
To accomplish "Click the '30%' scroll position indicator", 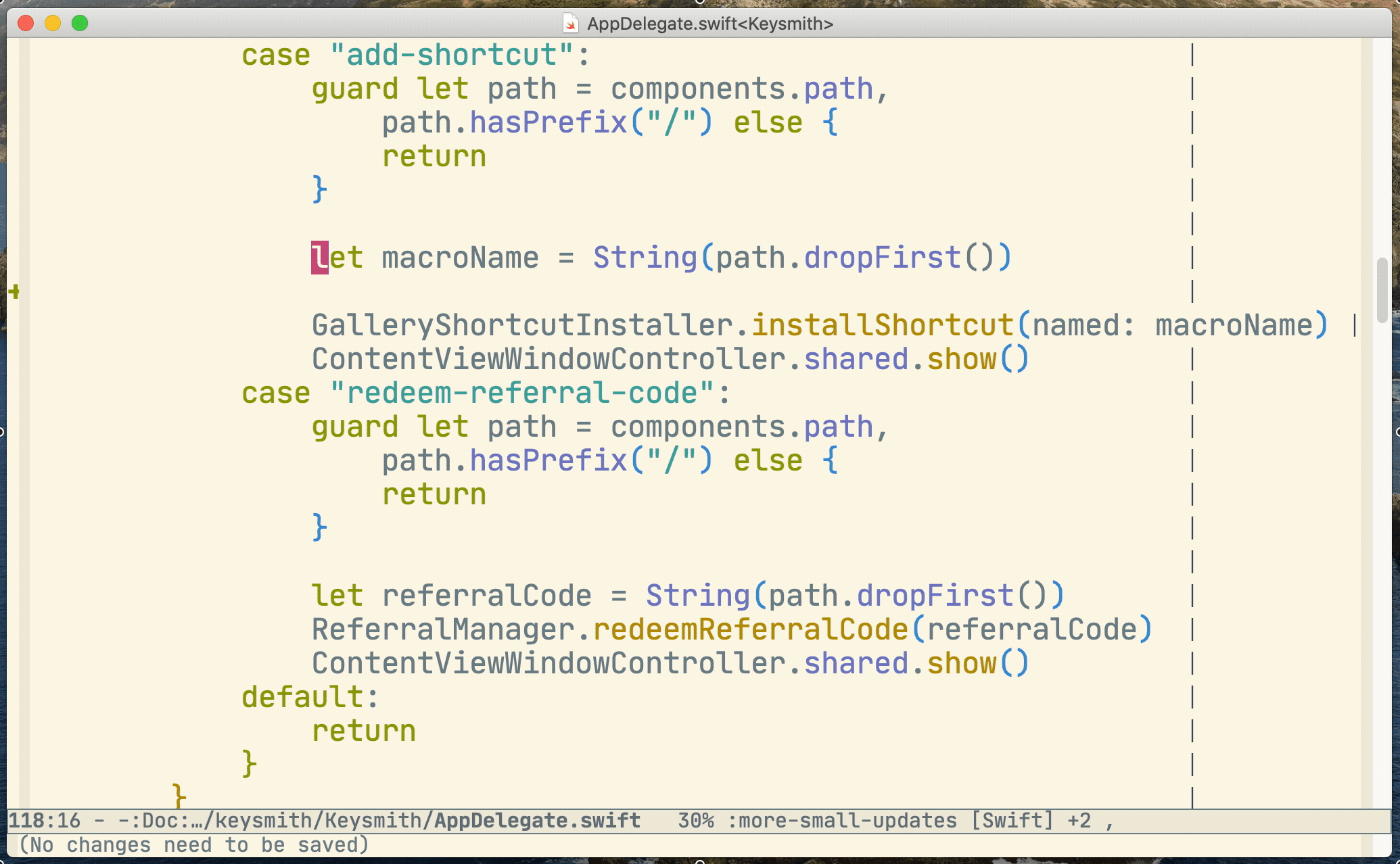I will point(697,820).
